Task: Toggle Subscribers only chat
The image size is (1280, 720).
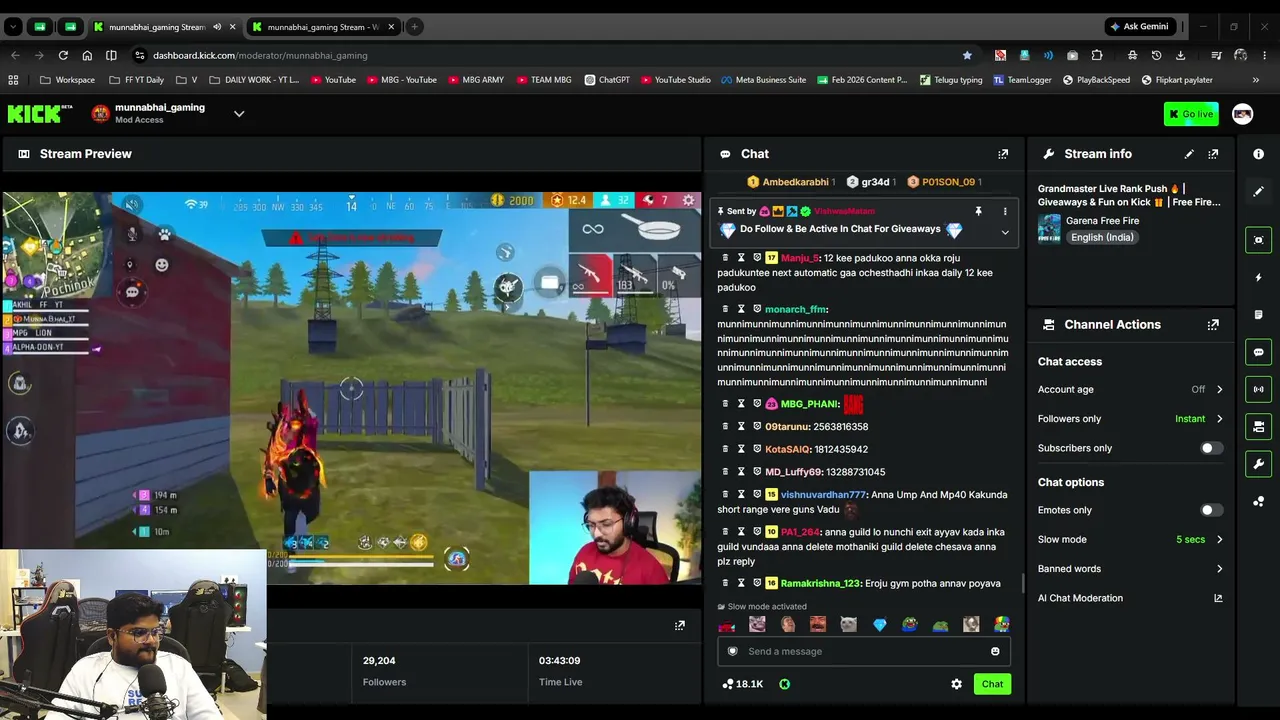Action: pyautogui.click(x=1211, y=448)
